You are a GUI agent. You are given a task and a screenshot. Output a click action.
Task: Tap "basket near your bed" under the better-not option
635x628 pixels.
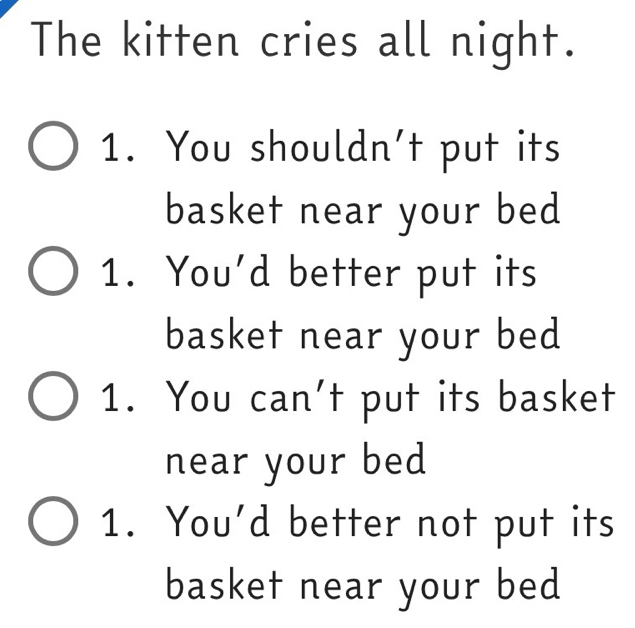click(362, 583)
